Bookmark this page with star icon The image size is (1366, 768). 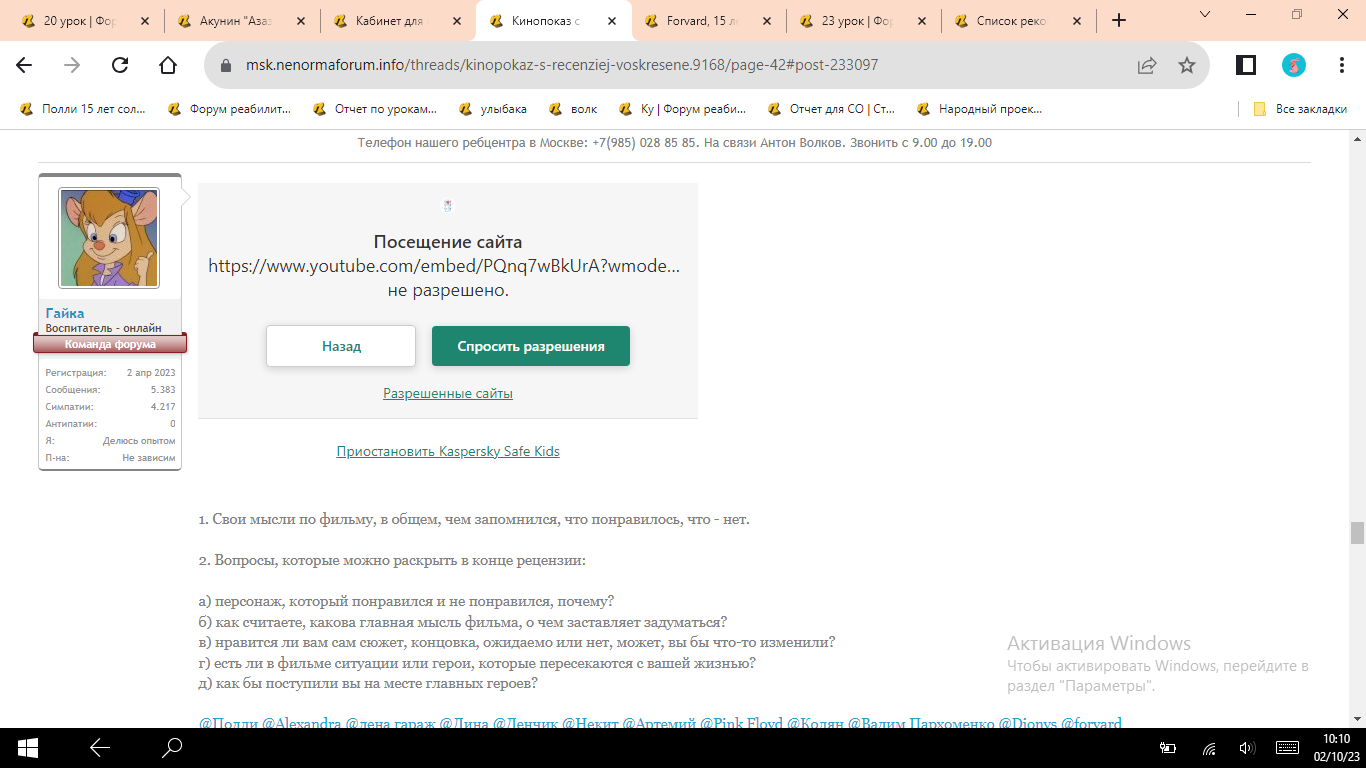point(1187,65)
